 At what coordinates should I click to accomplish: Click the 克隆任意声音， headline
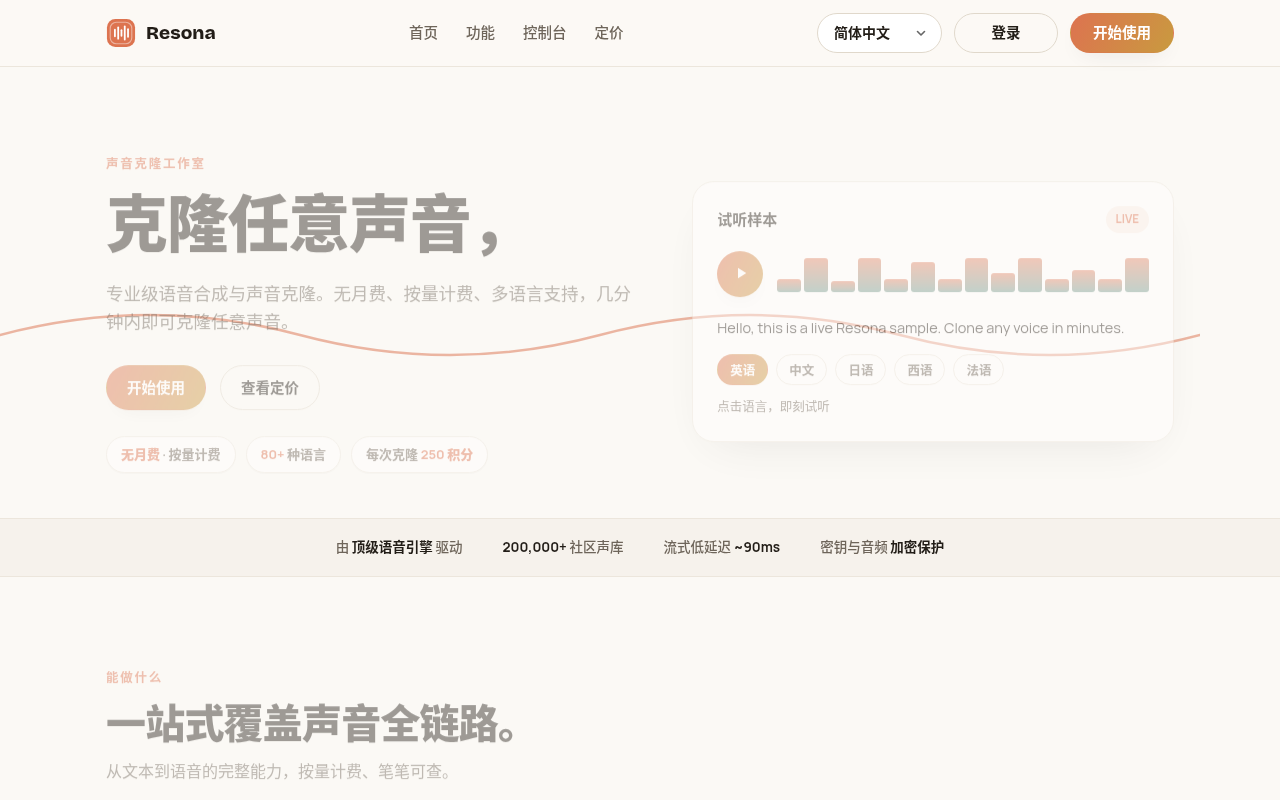303,224
